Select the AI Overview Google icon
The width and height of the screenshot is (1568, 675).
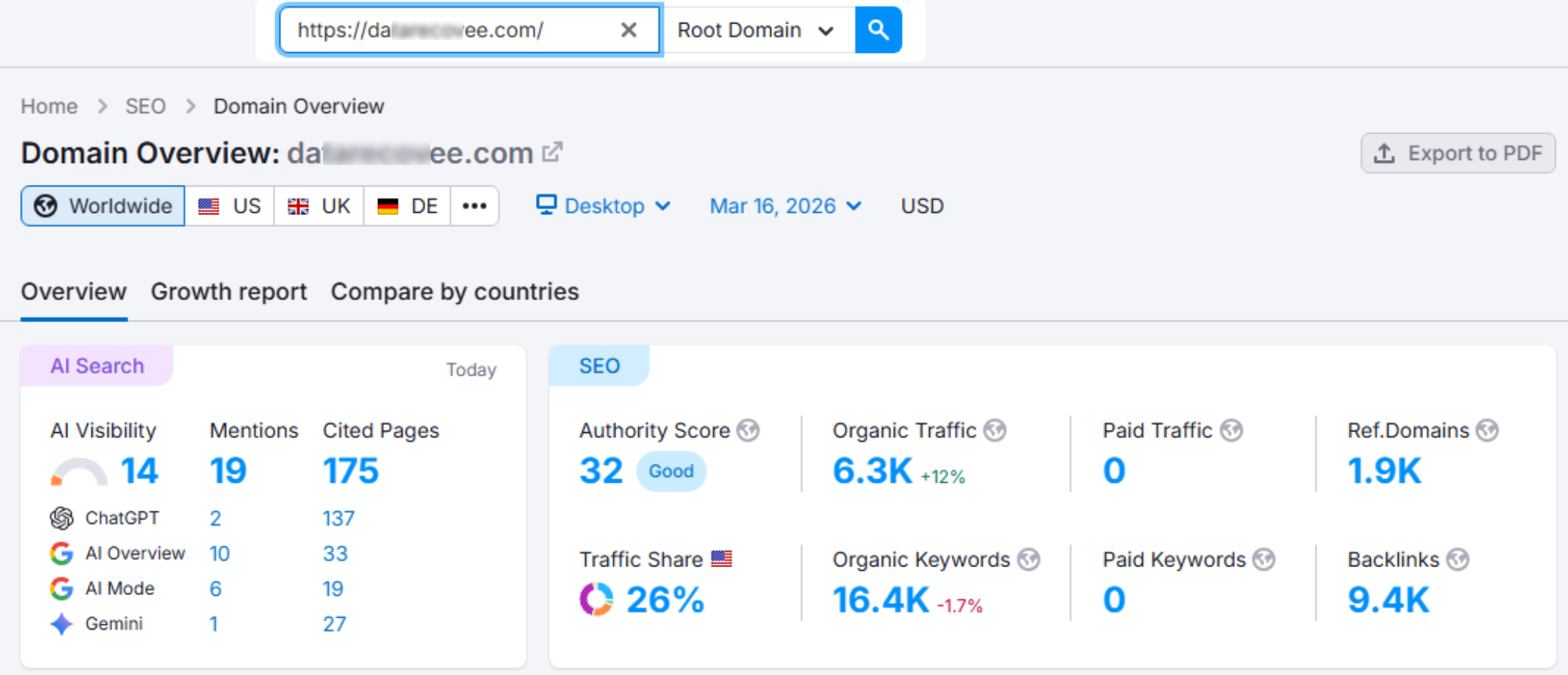click(61, 553)
